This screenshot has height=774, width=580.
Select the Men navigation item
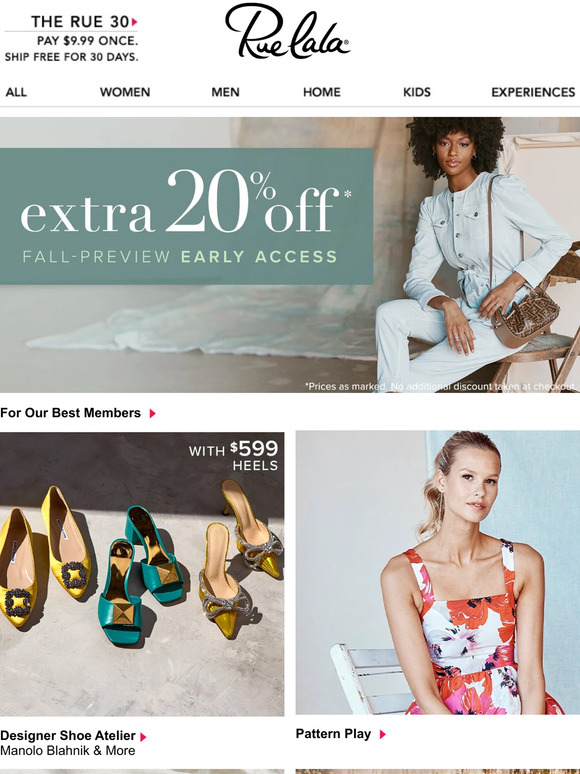pos(225,92)
